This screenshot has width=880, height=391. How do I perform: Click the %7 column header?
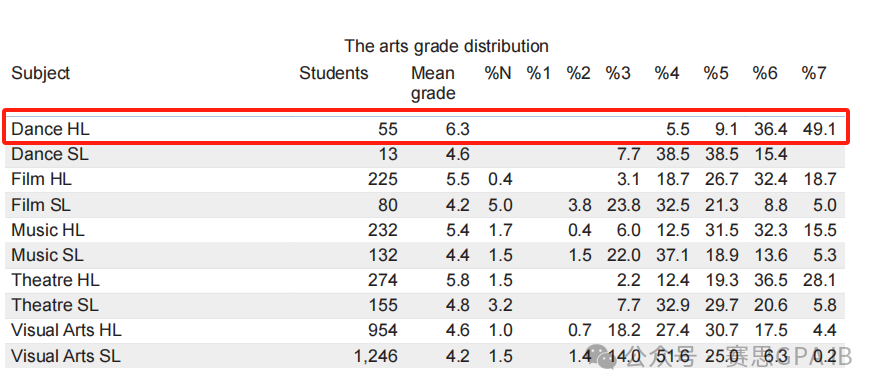[x=813, y=73]
